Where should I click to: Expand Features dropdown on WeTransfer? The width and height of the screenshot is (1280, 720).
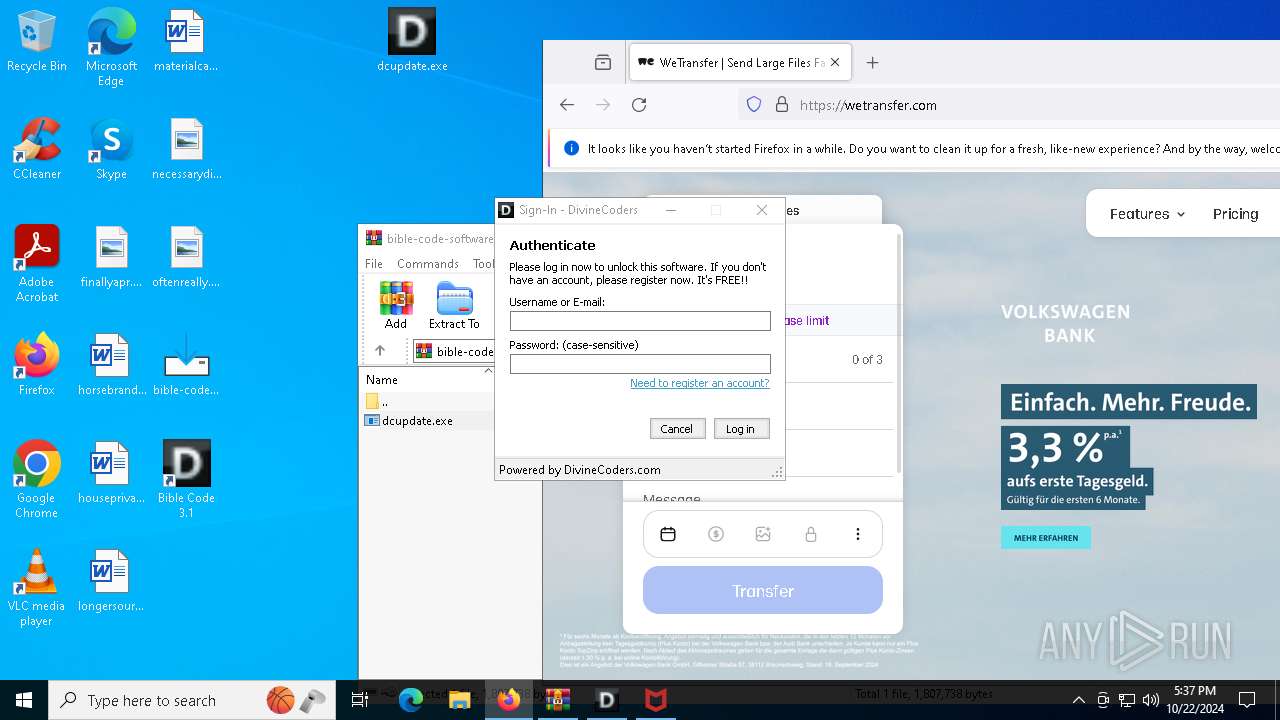pyautogui.click(x=1147, y=214)
